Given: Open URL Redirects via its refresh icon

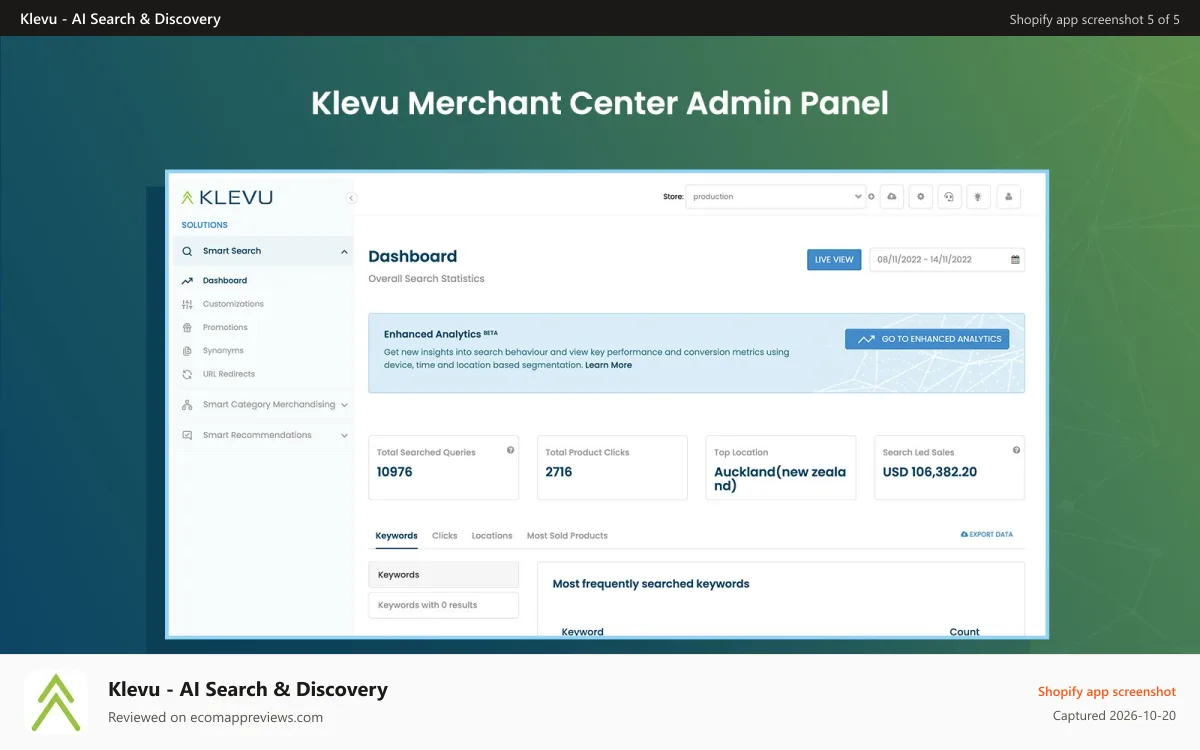Looking at the screenshot, I should click(187, 374).
